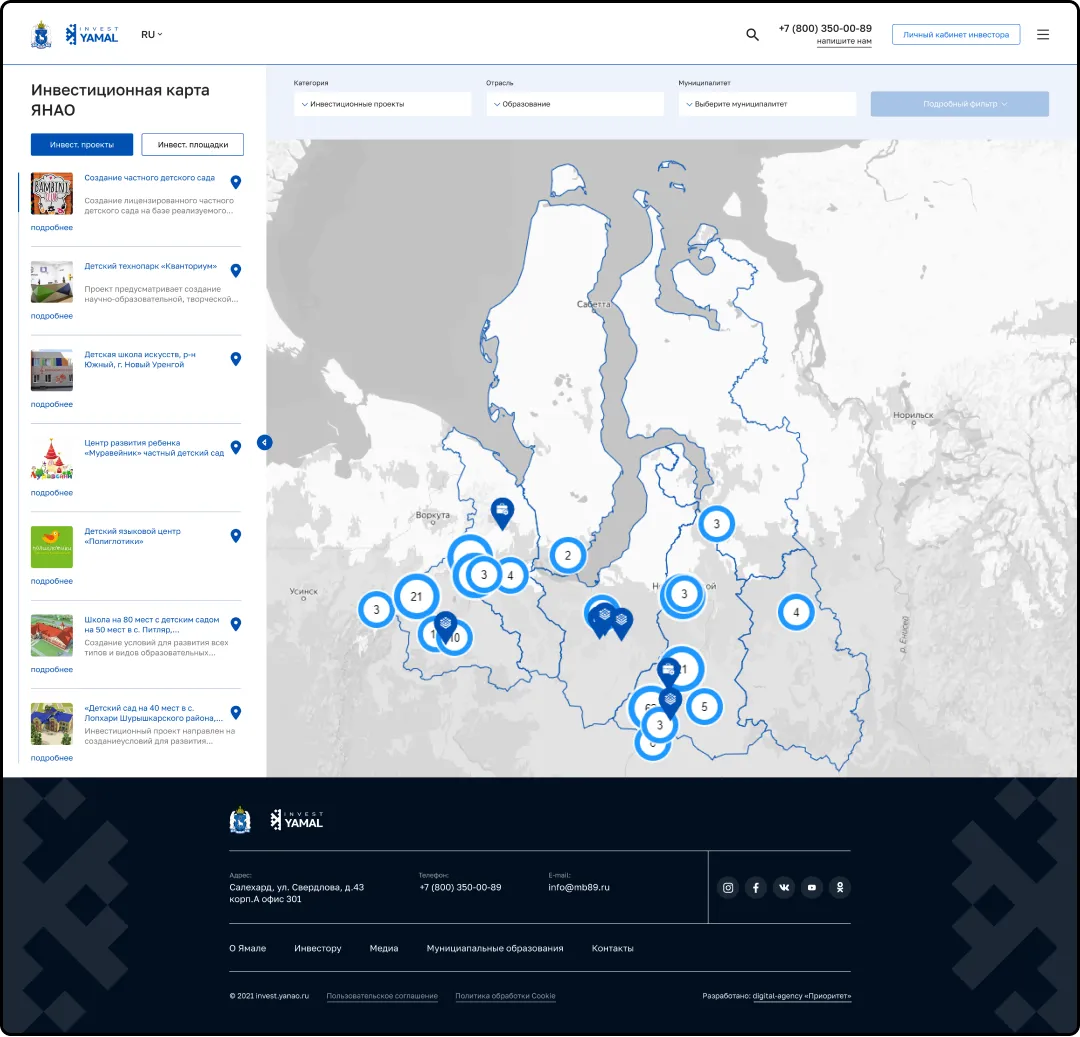
Task: Click the map cluster marker showing 21
Action: (416, 597)
